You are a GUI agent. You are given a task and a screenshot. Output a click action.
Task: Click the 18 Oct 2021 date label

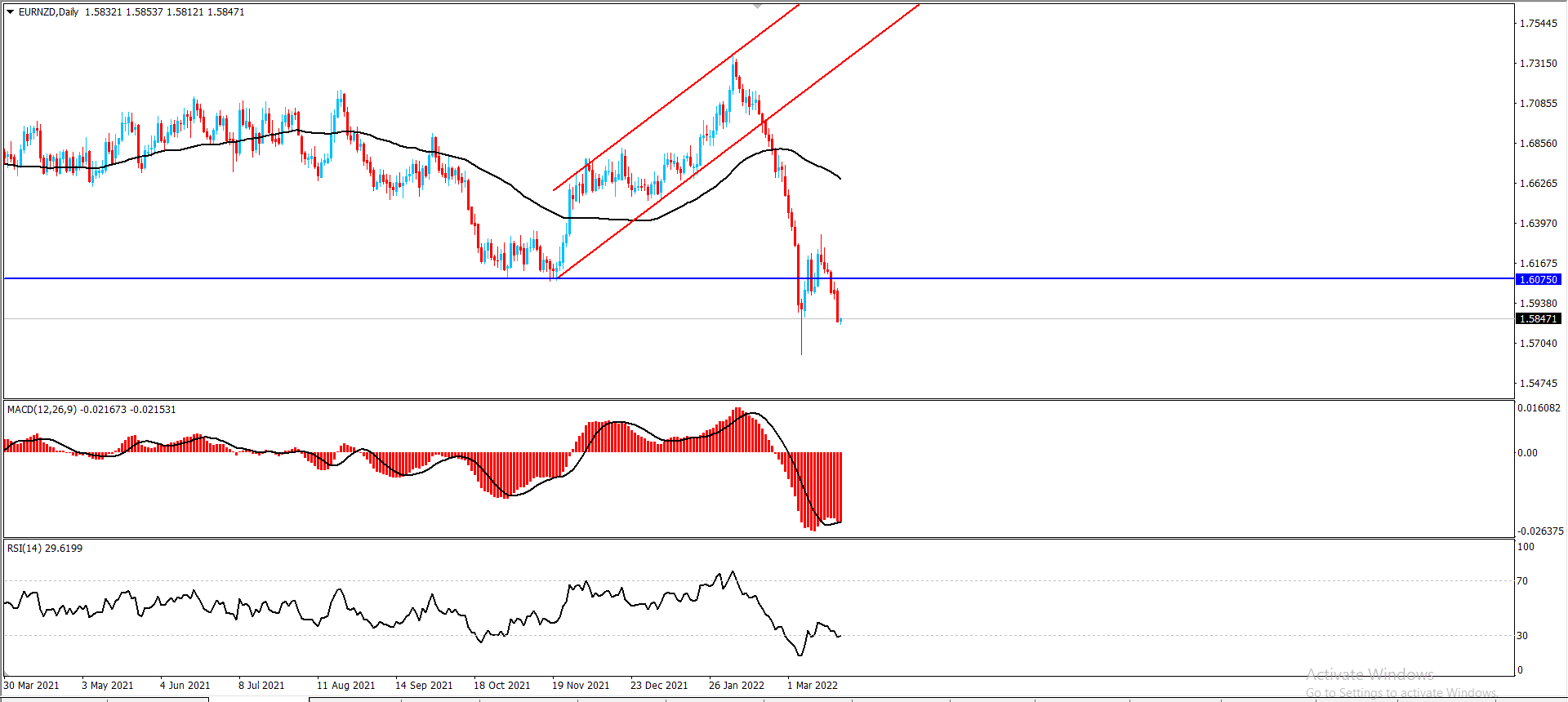502,686
